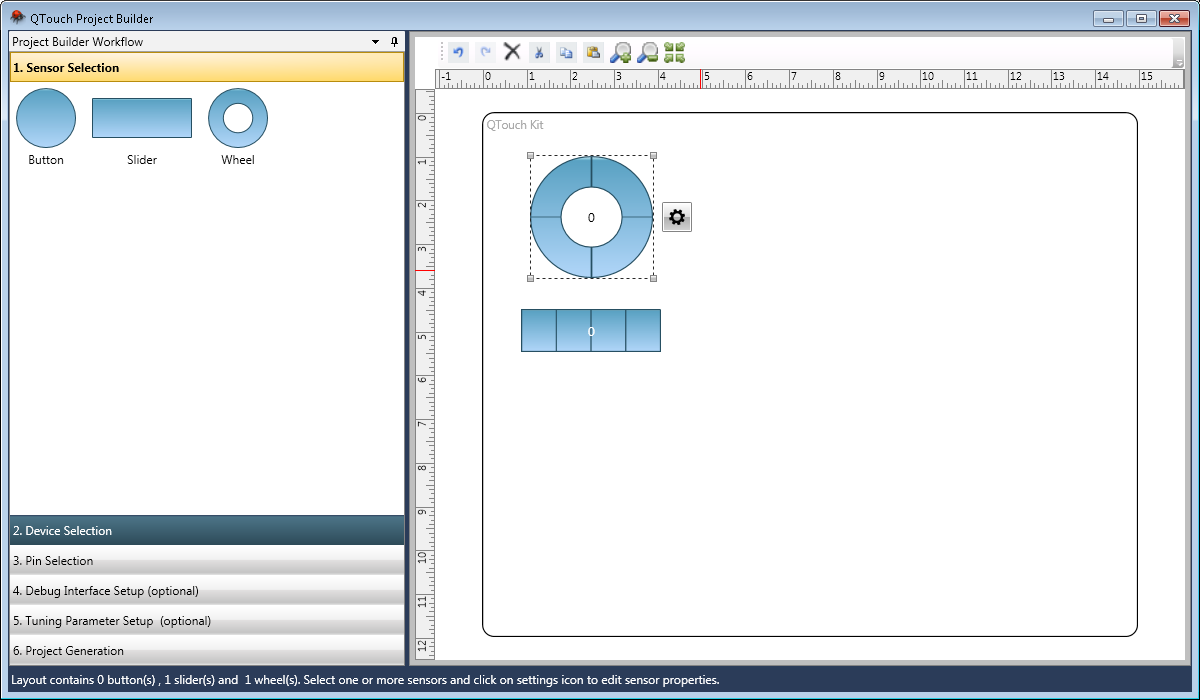The height and width of the screenshot is (700, 1200).
Task: Open the workflow panel dropdown arrow
Action: (376, 42)
